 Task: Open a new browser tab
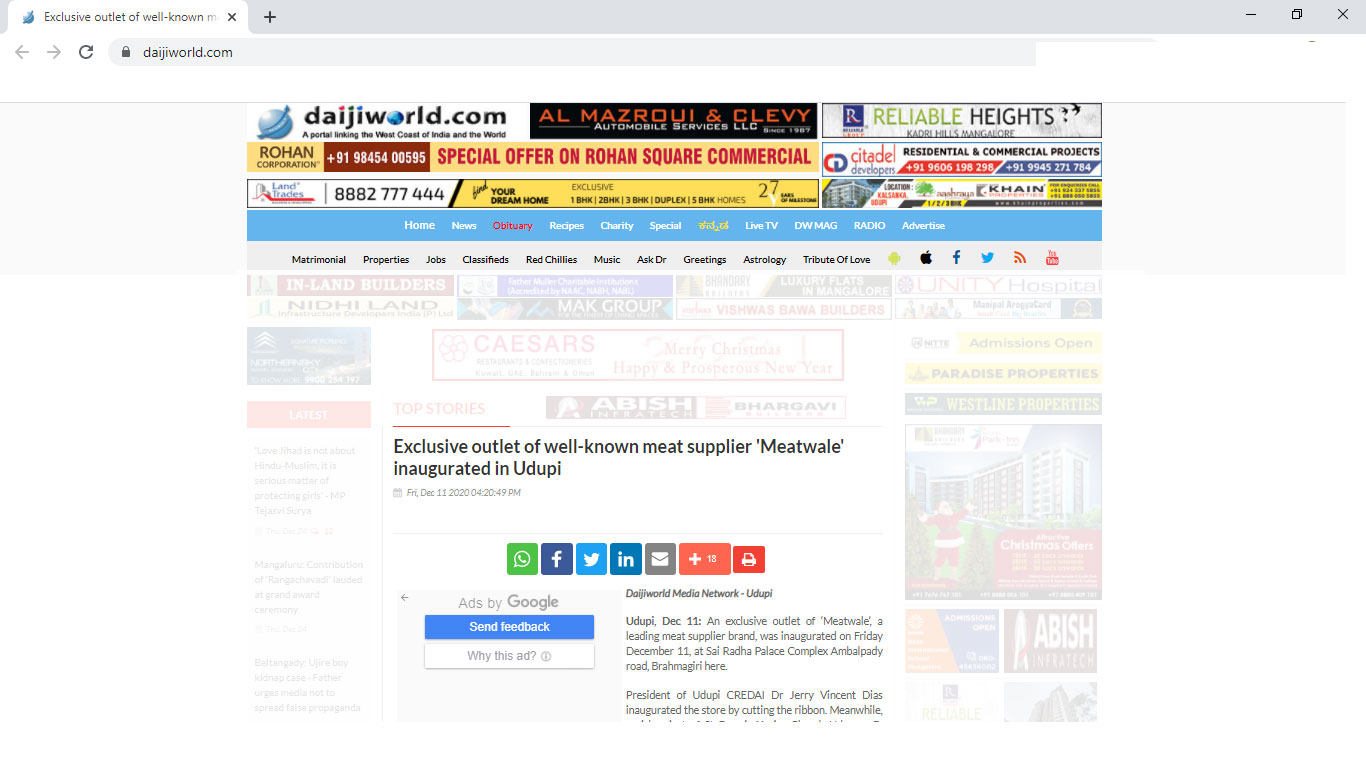tap(270, 17)
